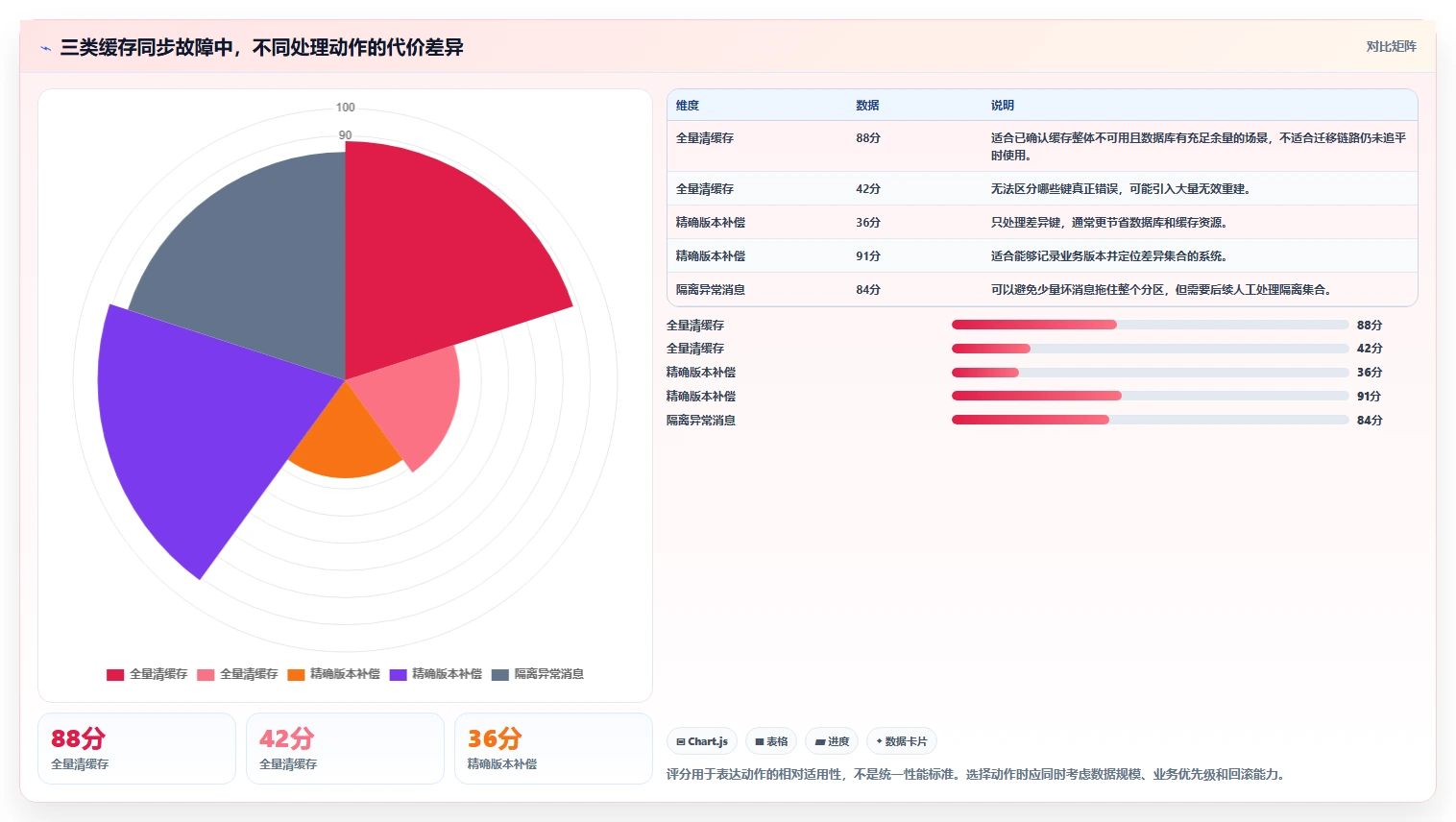Toggle the gray 隔离异常消息 legend item
Image resolution: width=1456 pixels, height=822 pixels.
click(537, 674)
